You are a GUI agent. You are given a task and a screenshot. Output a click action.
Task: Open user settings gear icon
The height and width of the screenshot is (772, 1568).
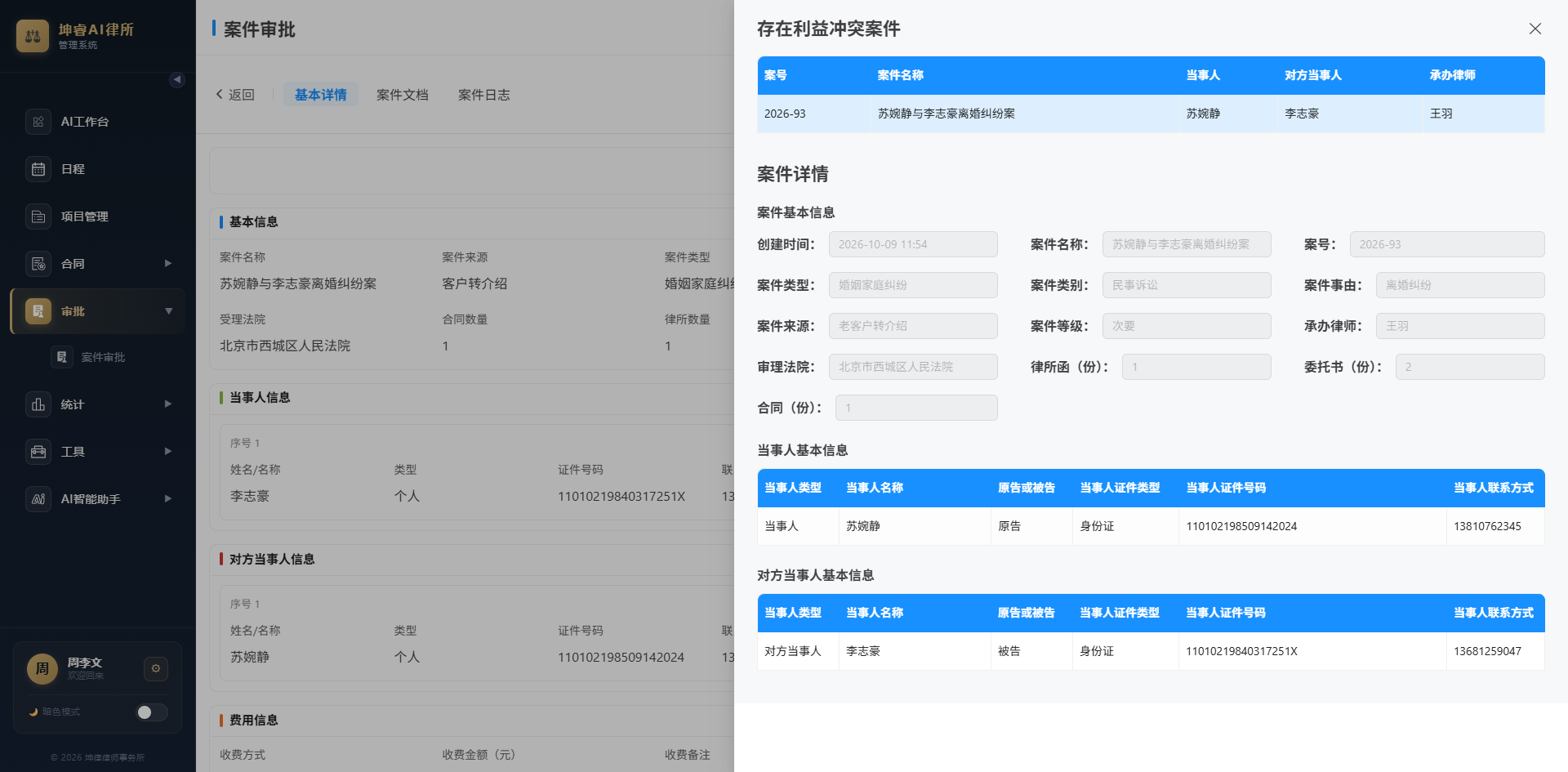click(156, 668)
